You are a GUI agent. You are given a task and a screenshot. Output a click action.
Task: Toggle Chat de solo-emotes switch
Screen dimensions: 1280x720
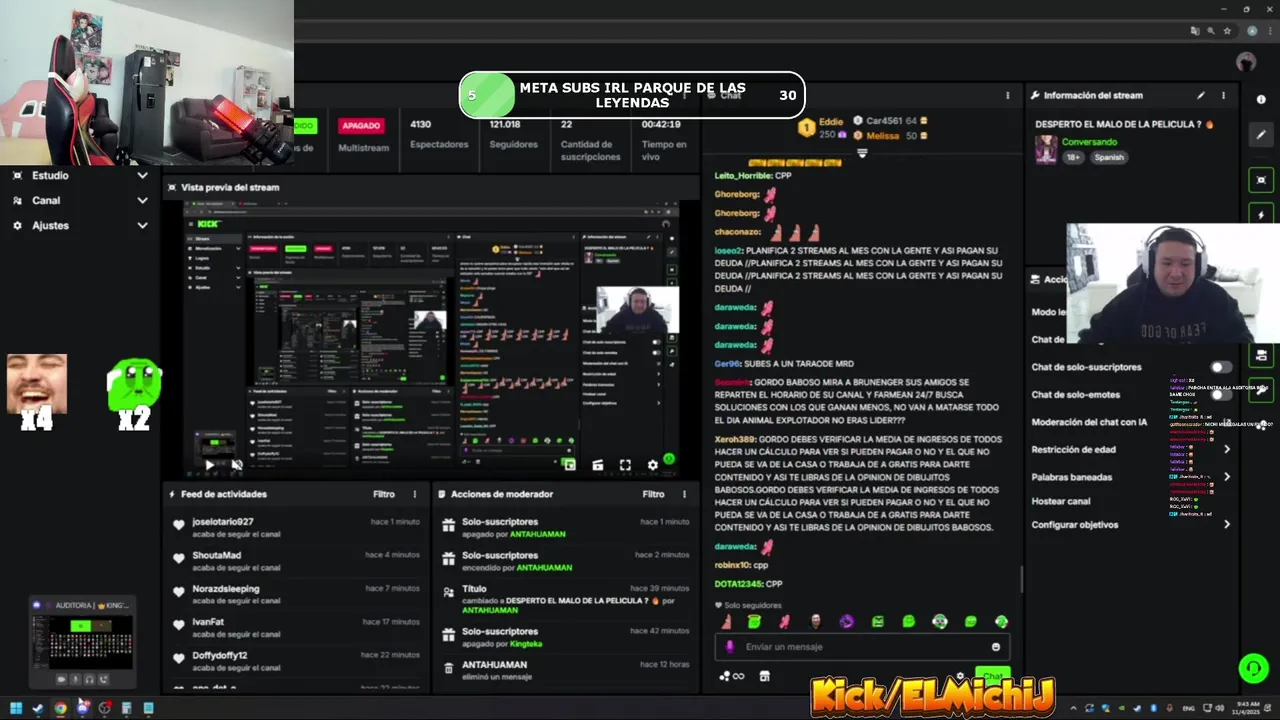[x=1221, y=395]
